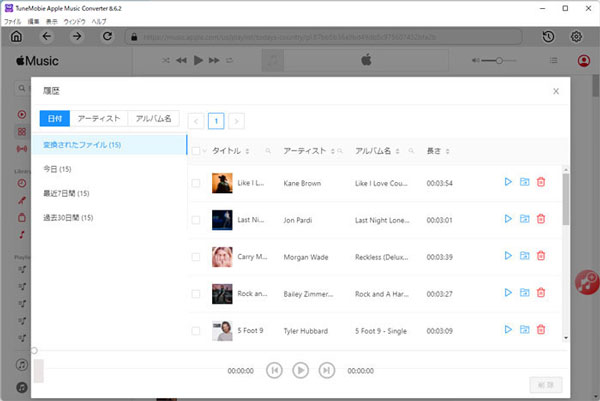Delete the Jon Pardi track record
Viewport: 600px width, 401px height.
click(541, 219)
